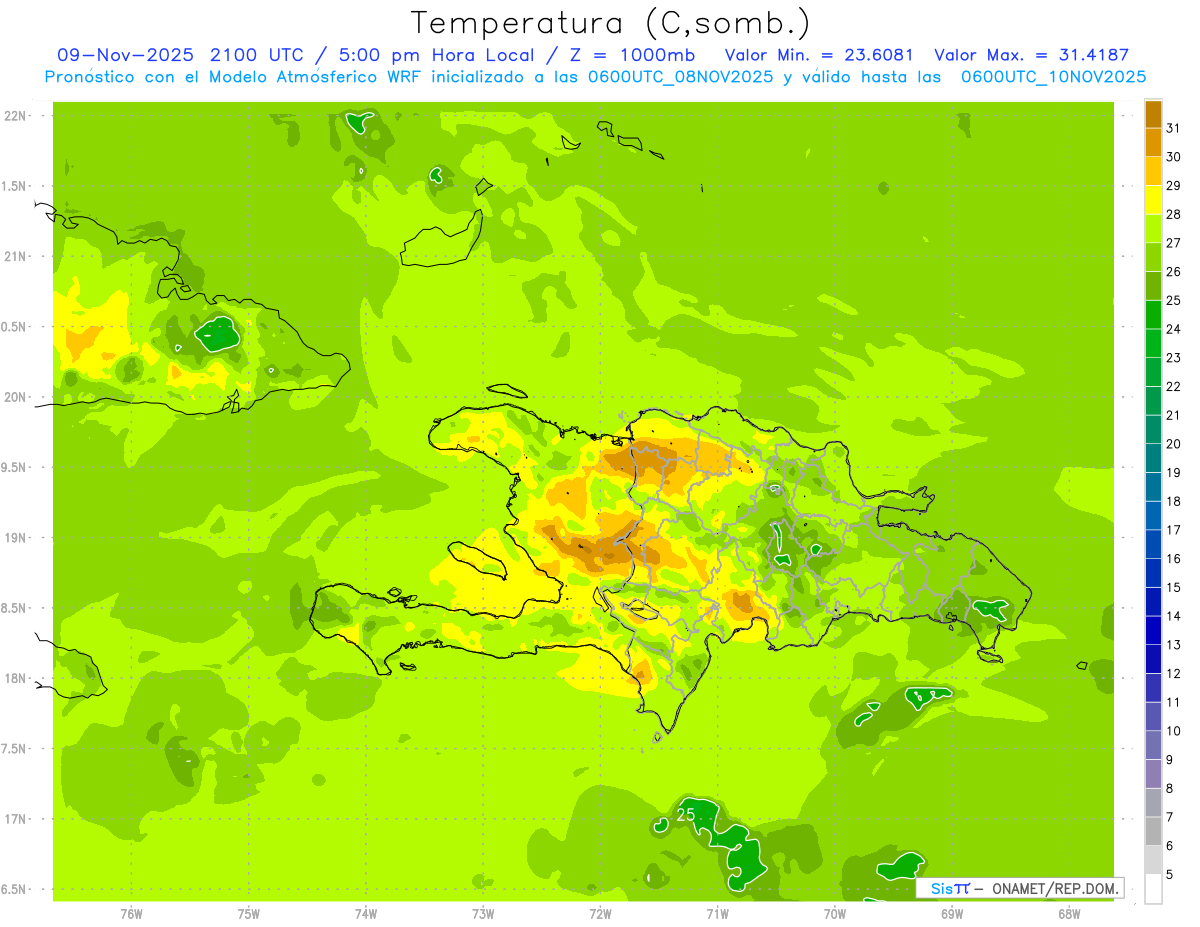Click the "27" value on the color scale
Screen dimensions: 1200x927
click(x=1174, y=243)
